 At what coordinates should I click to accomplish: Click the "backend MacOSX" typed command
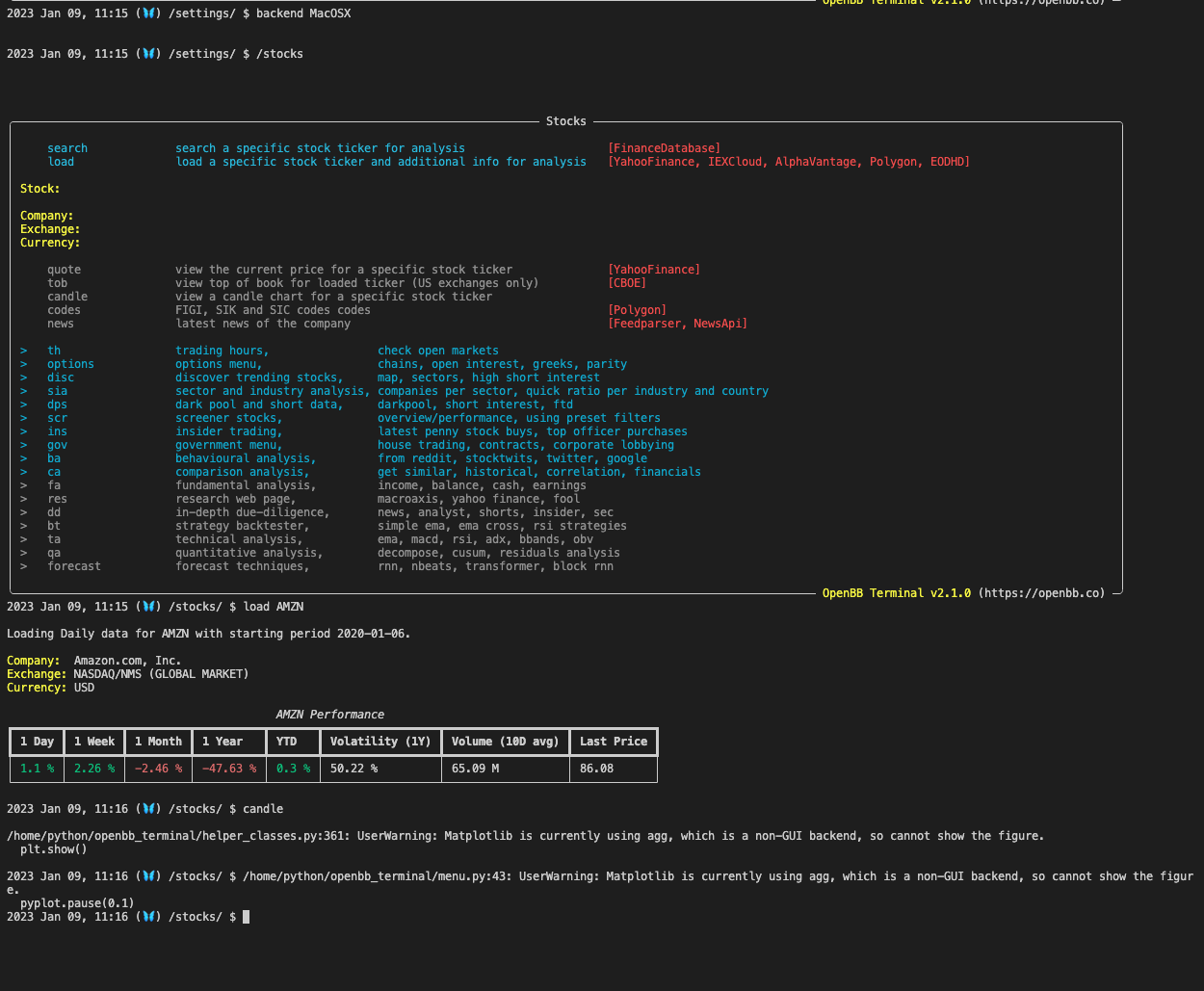(303, 13)
